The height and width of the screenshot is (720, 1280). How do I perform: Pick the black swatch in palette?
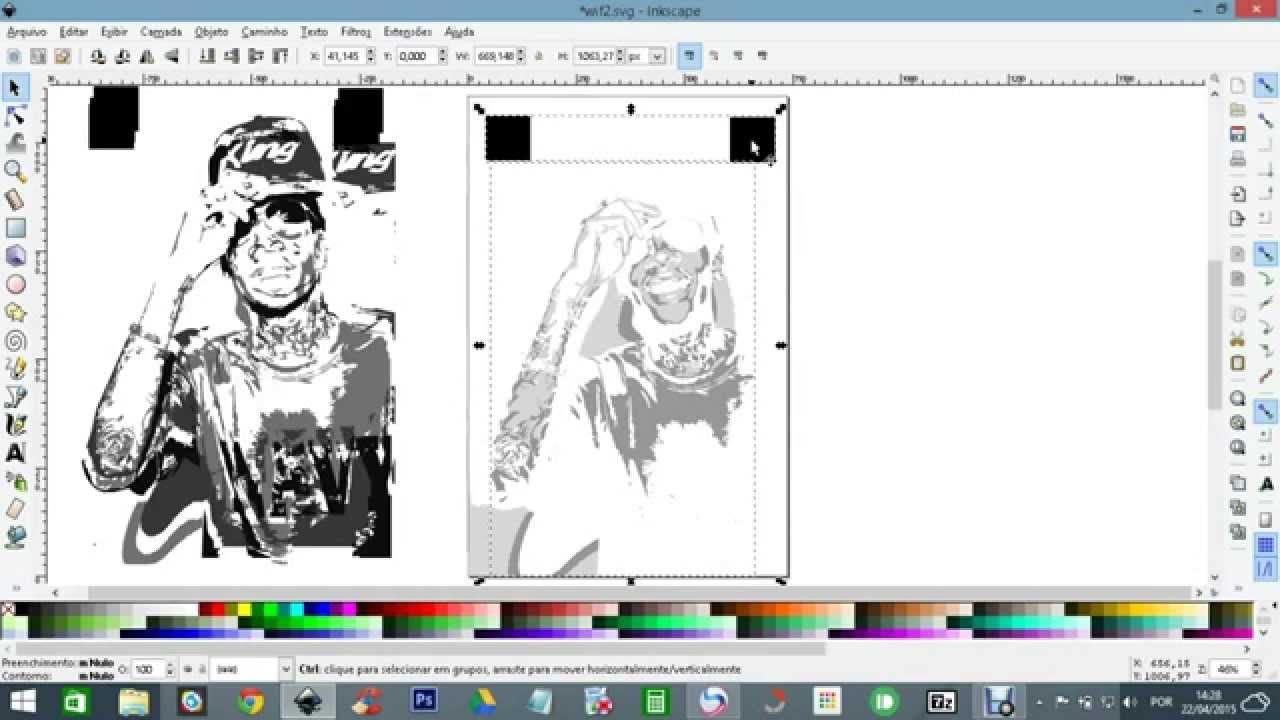21,609
